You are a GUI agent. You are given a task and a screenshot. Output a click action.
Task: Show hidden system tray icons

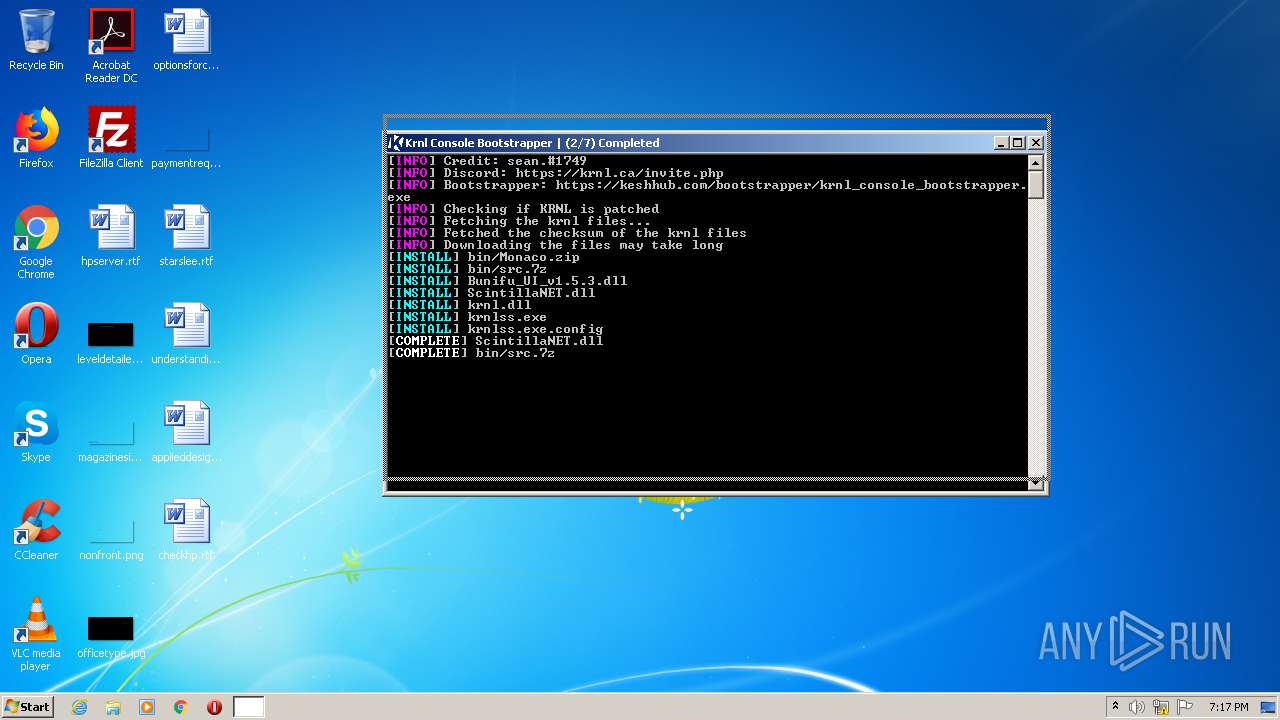click(1116, 707)
